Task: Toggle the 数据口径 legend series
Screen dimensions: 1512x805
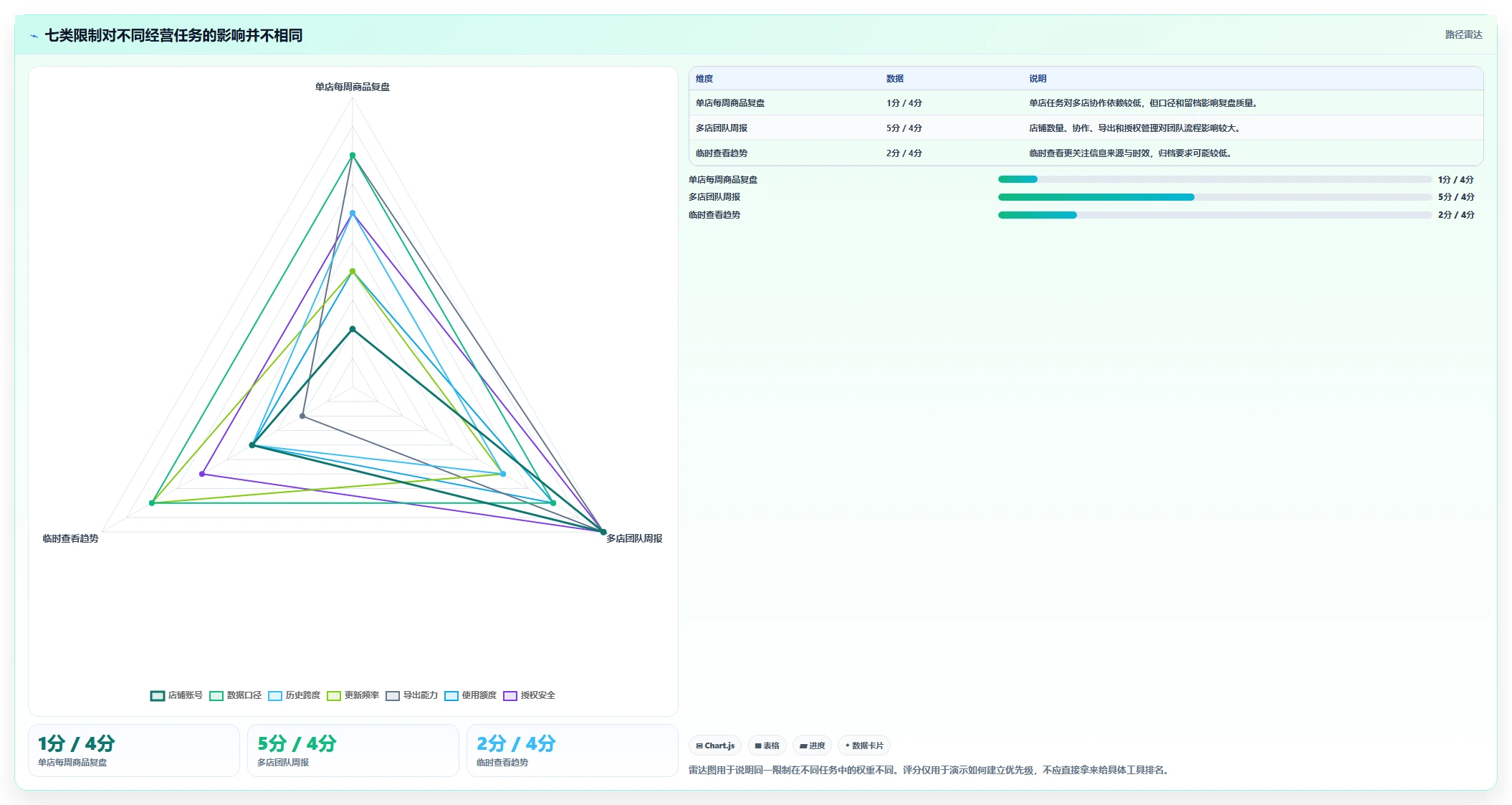Action: [x=235, y=695]
